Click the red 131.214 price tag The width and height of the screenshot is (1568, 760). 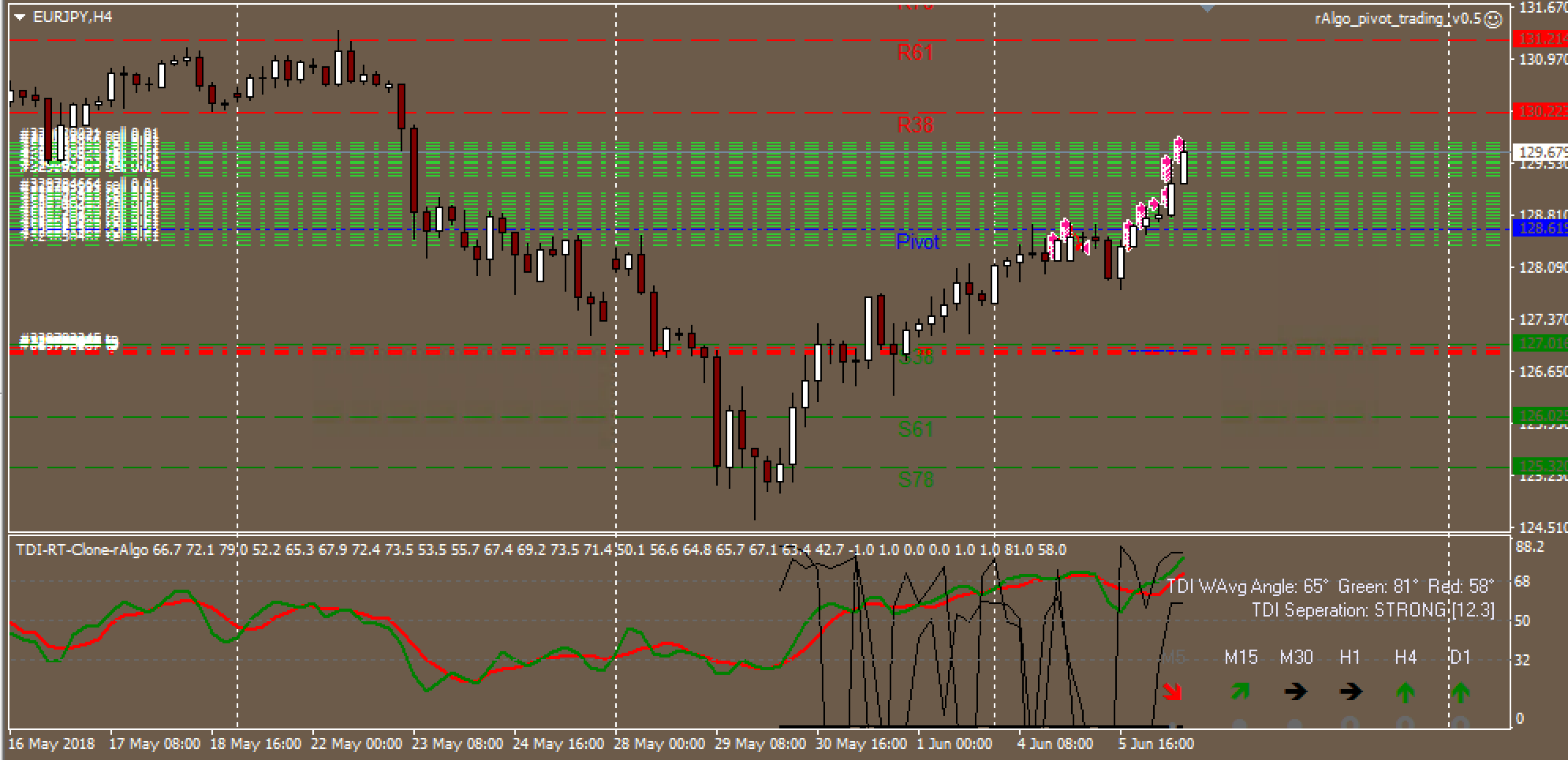pos(1541,39)
